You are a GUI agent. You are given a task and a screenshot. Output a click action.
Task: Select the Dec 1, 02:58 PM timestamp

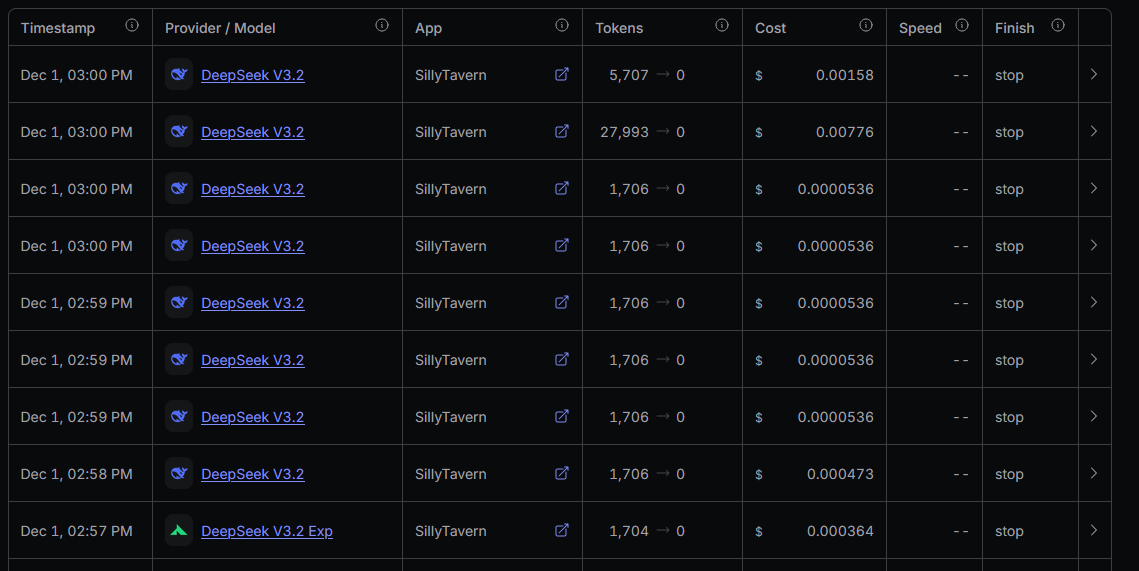click(x=76, y=474)
